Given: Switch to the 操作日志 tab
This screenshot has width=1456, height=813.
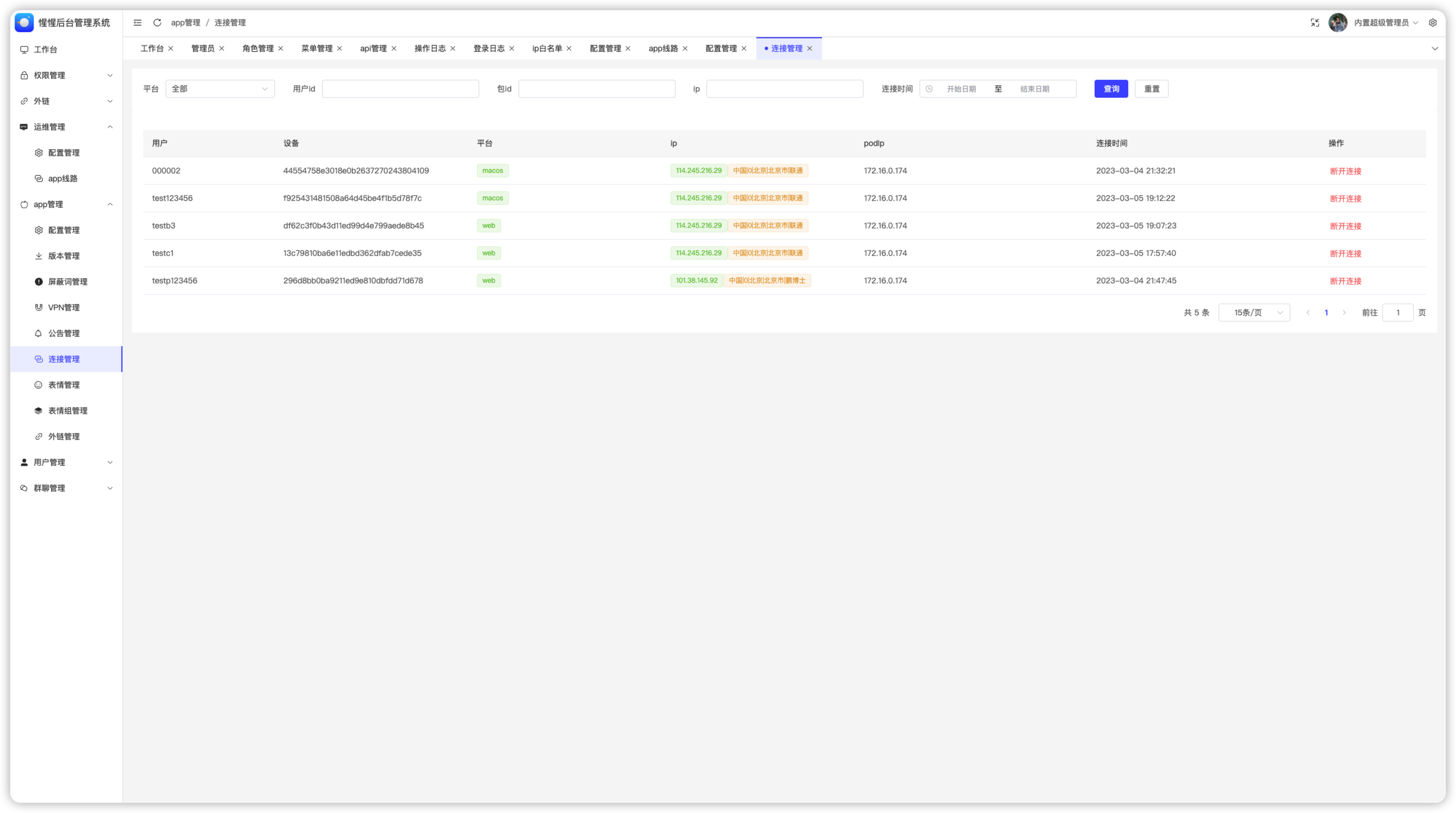Looking at the screenshot, I should pyautogui.click(x=430, y=49).
